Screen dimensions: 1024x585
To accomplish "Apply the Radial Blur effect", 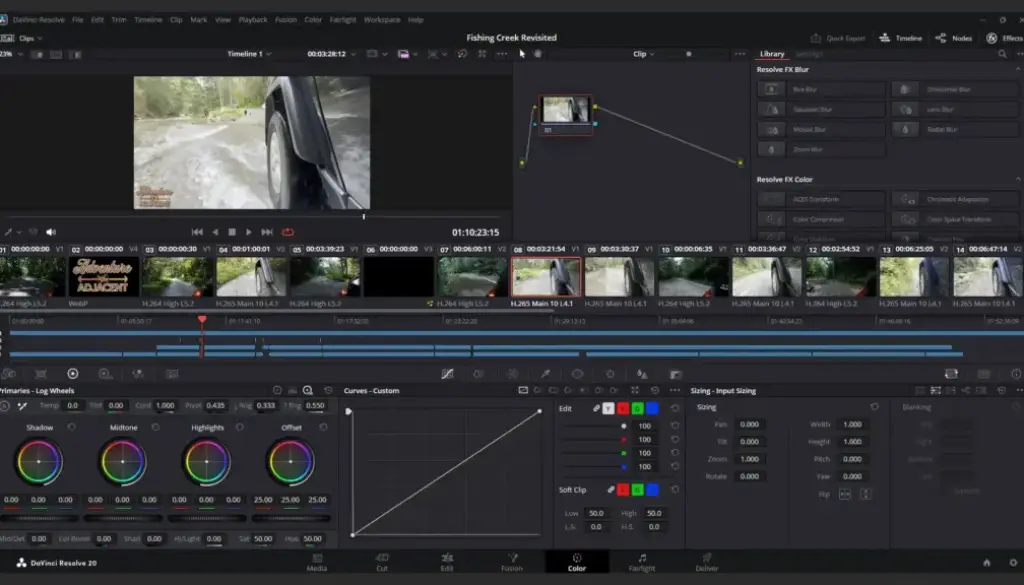I will coord(940,130).
